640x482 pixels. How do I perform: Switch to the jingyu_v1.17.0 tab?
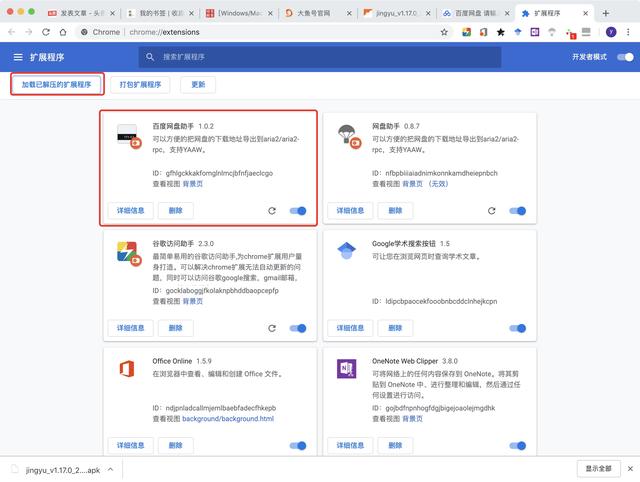click(x=396, y=13)
